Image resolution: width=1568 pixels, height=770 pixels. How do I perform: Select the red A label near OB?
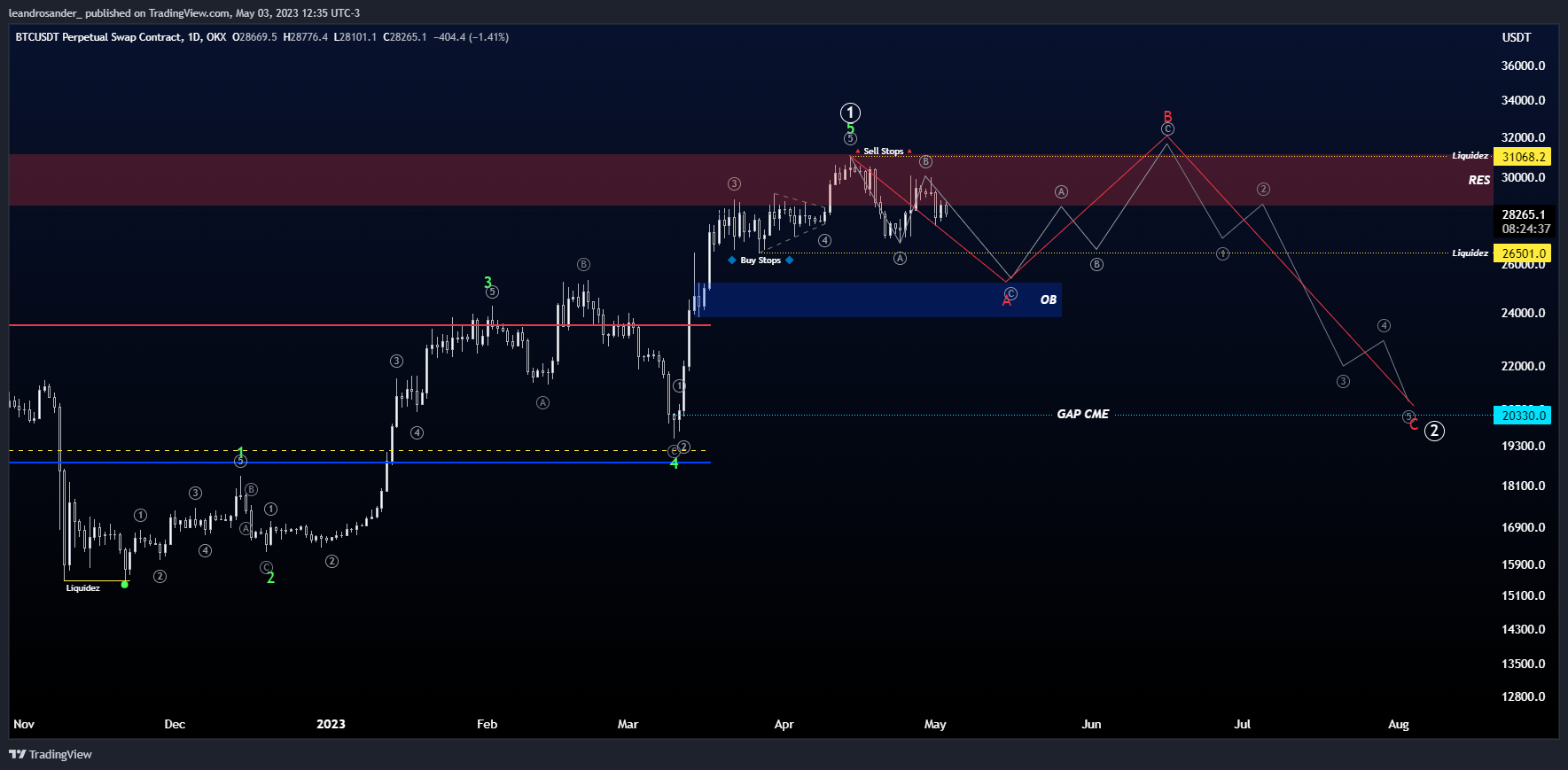pos(1006,301)
